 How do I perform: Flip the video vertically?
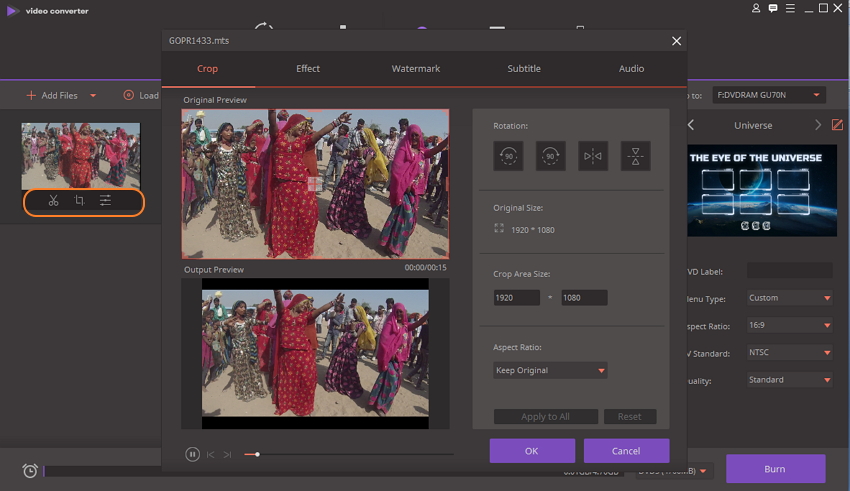636,156
